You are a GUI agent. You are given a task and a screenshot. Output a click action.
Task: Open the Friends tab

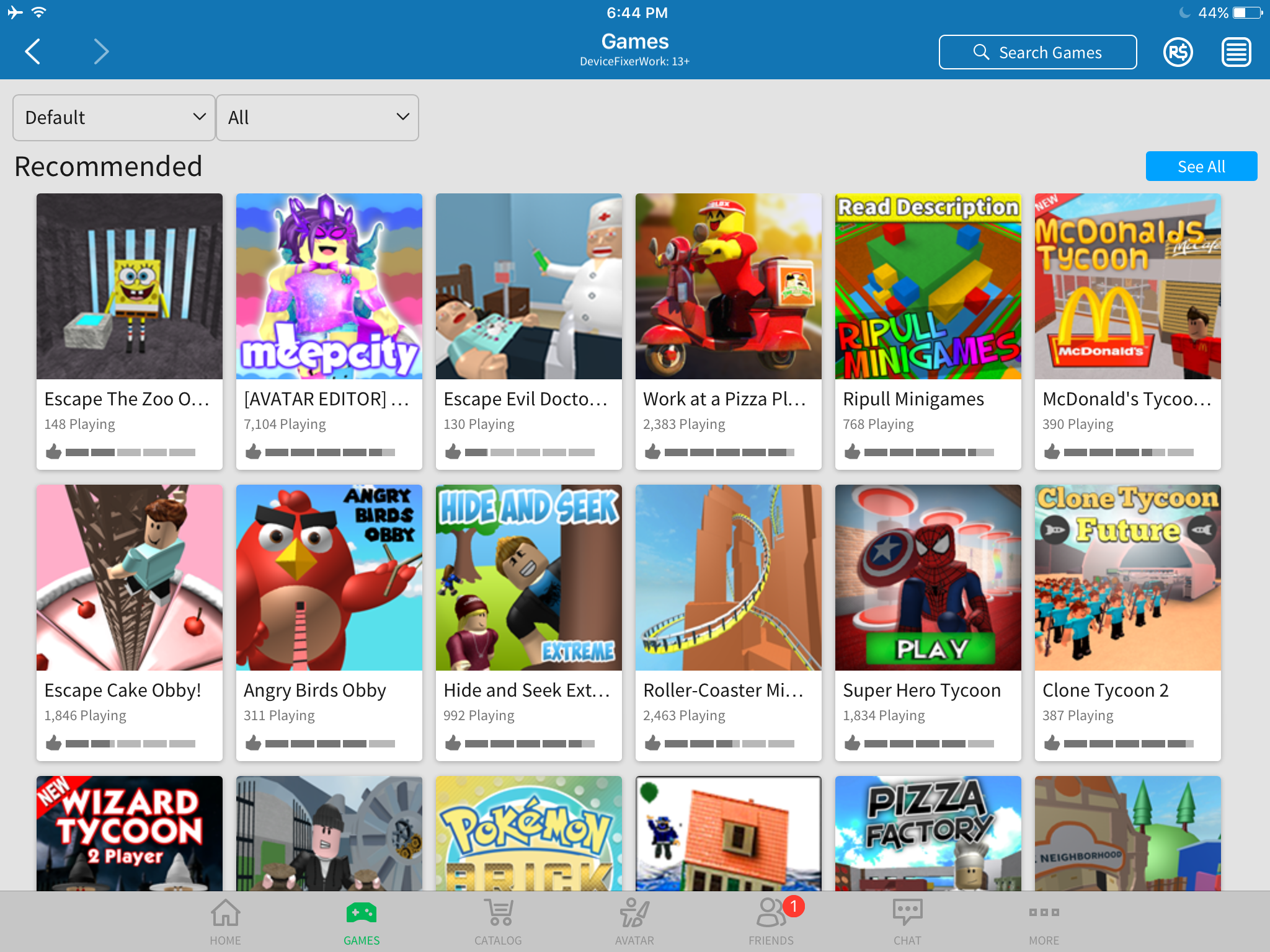point(771,922)
